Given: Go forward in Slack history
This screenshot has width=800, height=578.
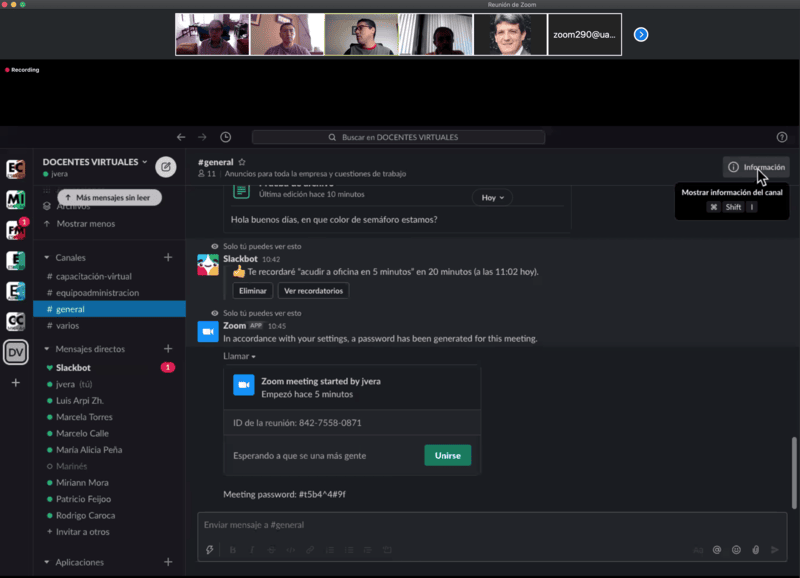Looking at the screenshot, I should [x=202, y=137].
